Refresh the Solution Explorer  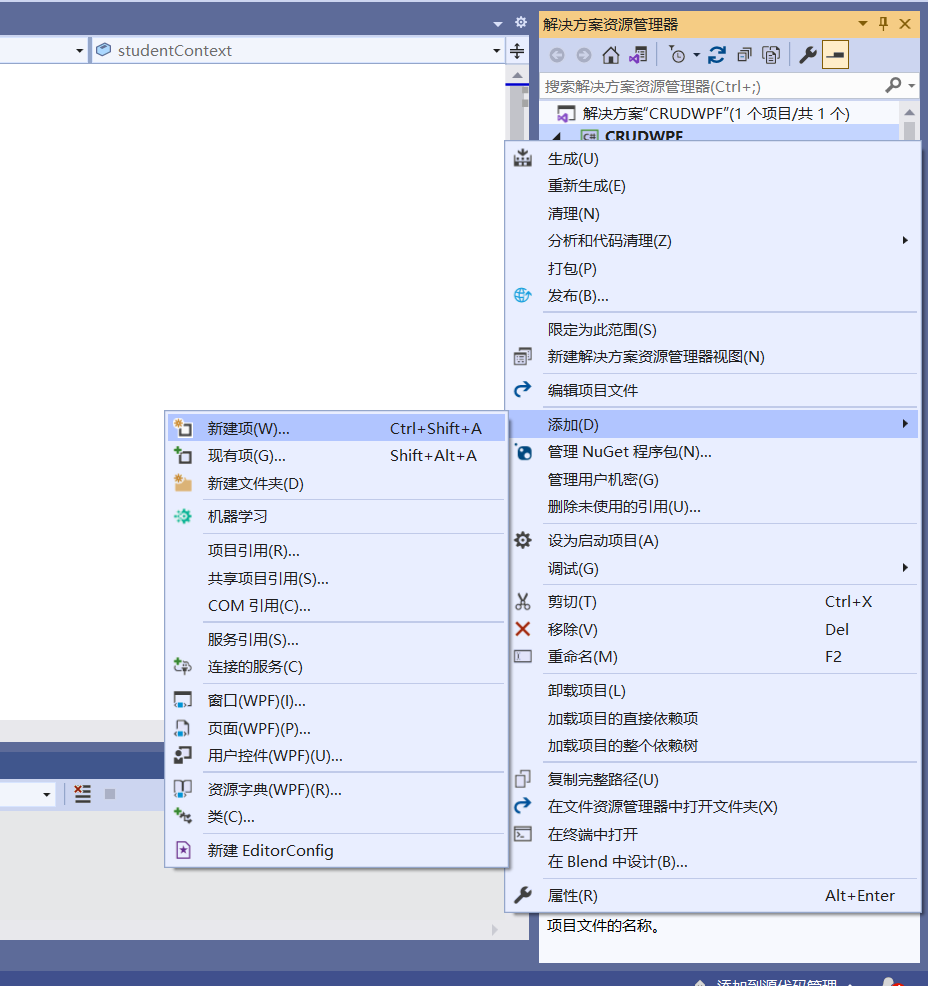716,54
